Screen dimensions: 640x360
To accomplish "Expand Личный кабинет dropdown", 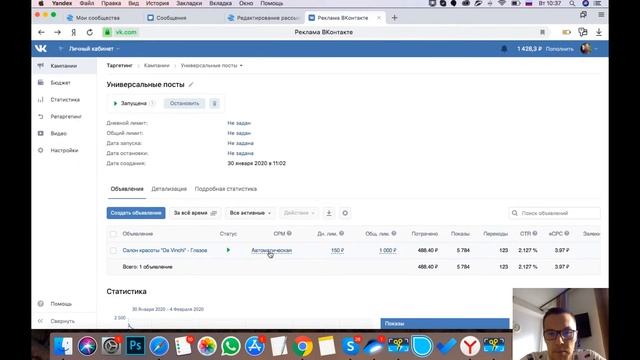I will pos(94,49).
